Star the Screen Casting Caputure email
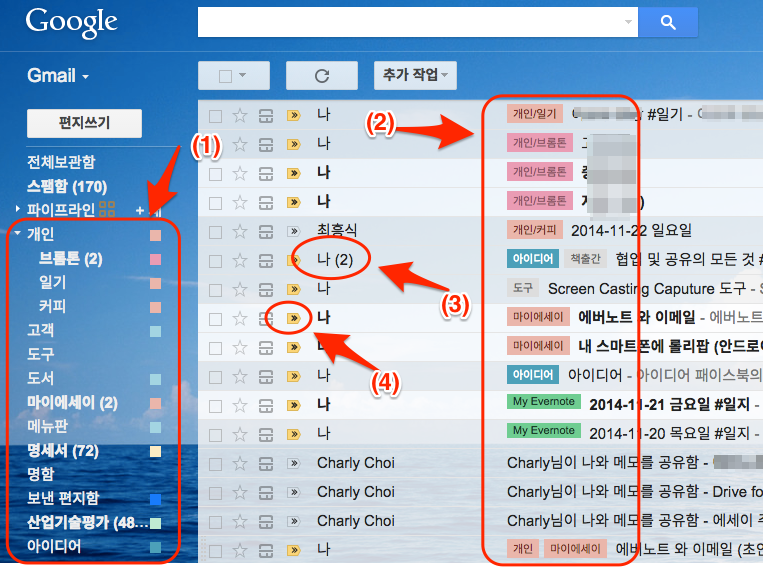 (240, 289)
